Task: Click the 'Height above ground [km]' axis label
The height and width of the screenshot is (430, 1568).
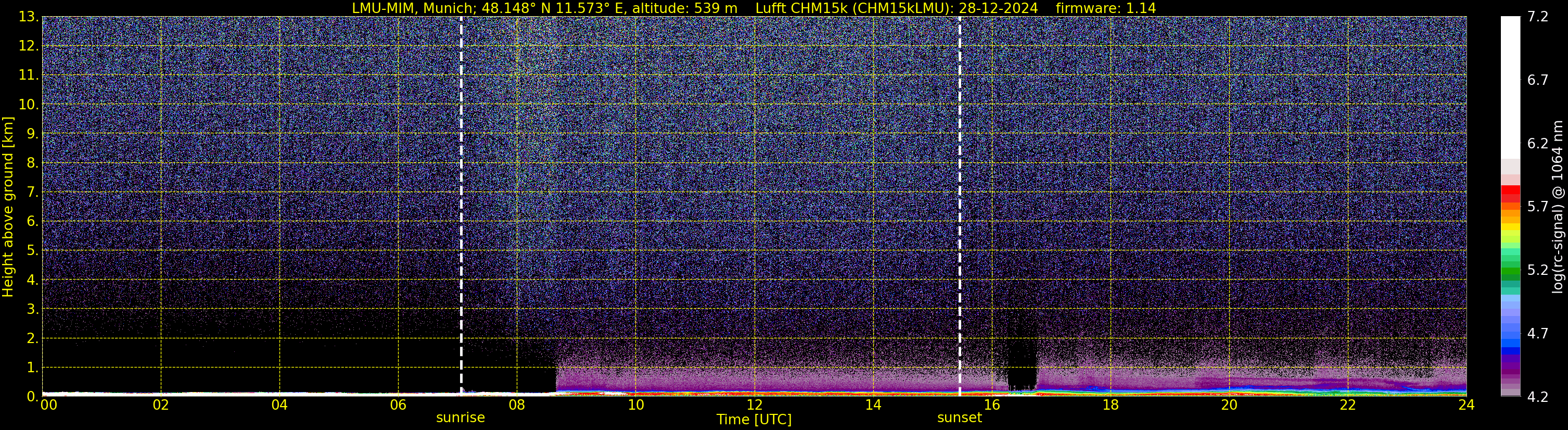Action: pos(8,207)
